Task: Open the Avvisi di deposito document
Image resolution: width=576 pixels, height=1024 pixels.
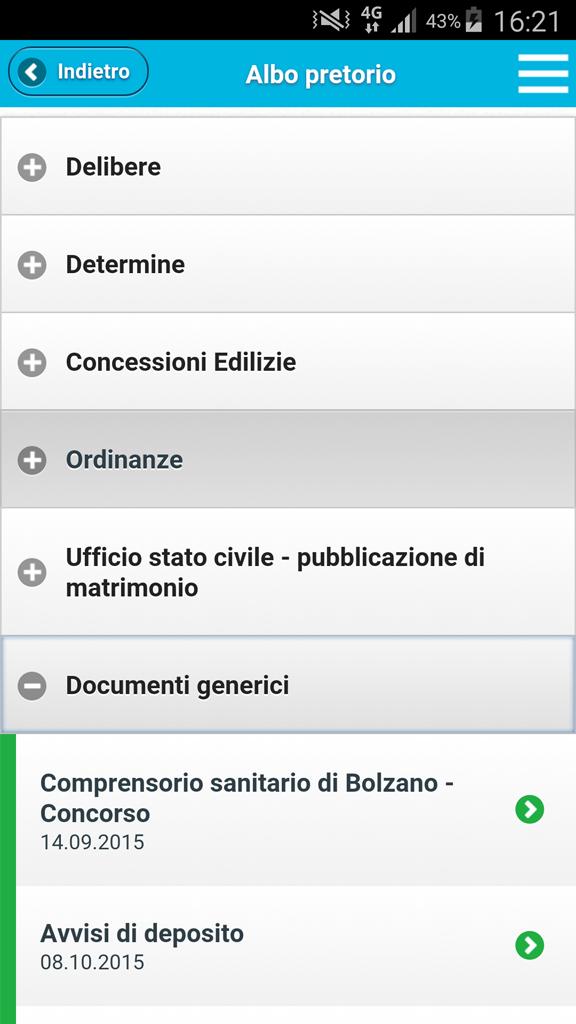Action: coord(295,946)
